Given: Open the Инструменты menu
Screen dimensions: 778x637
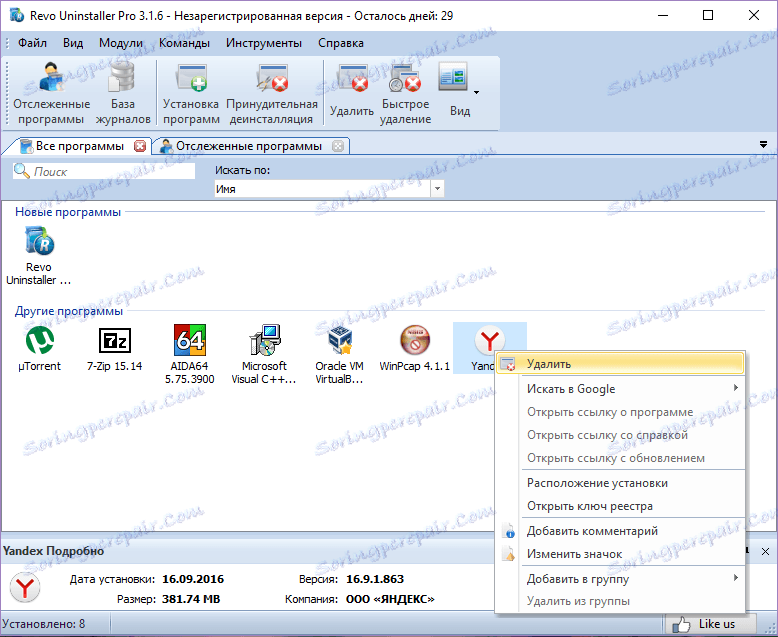Looking at the screenshot, I should pyautogui.click(x=263, y=43).
